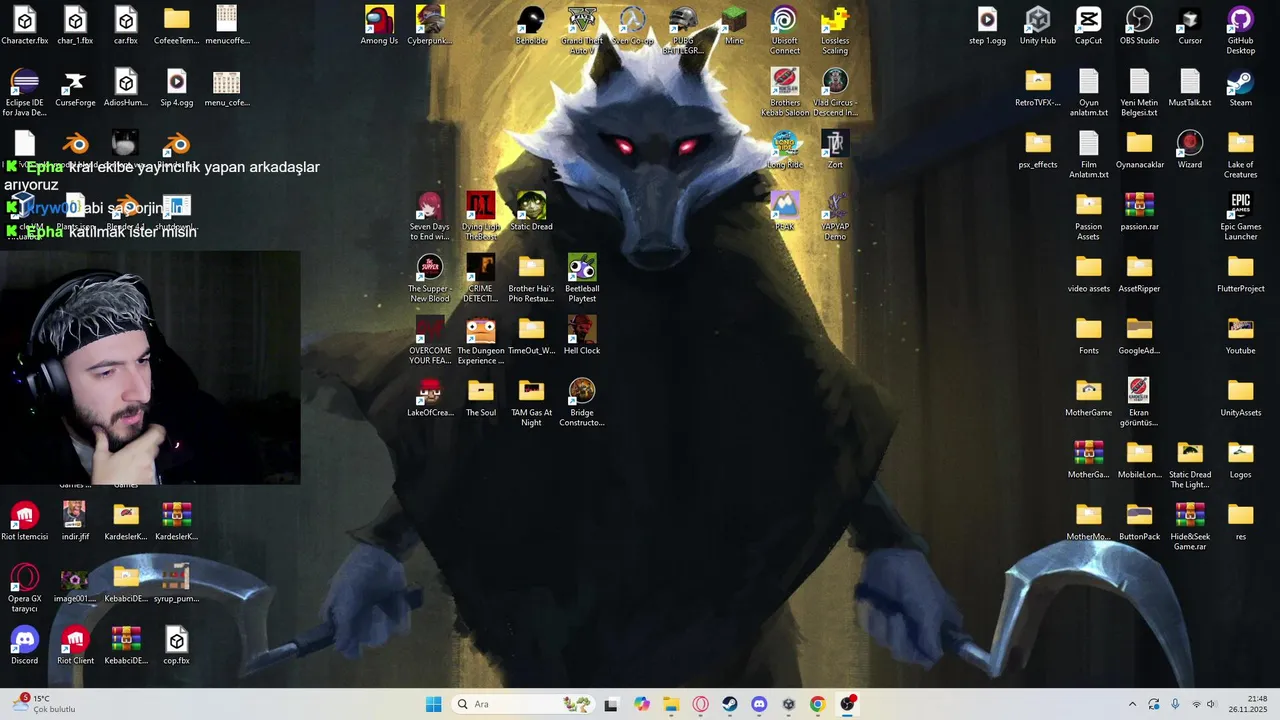Switch to Unity Hub in the taskbar

[x=788, y=704]
